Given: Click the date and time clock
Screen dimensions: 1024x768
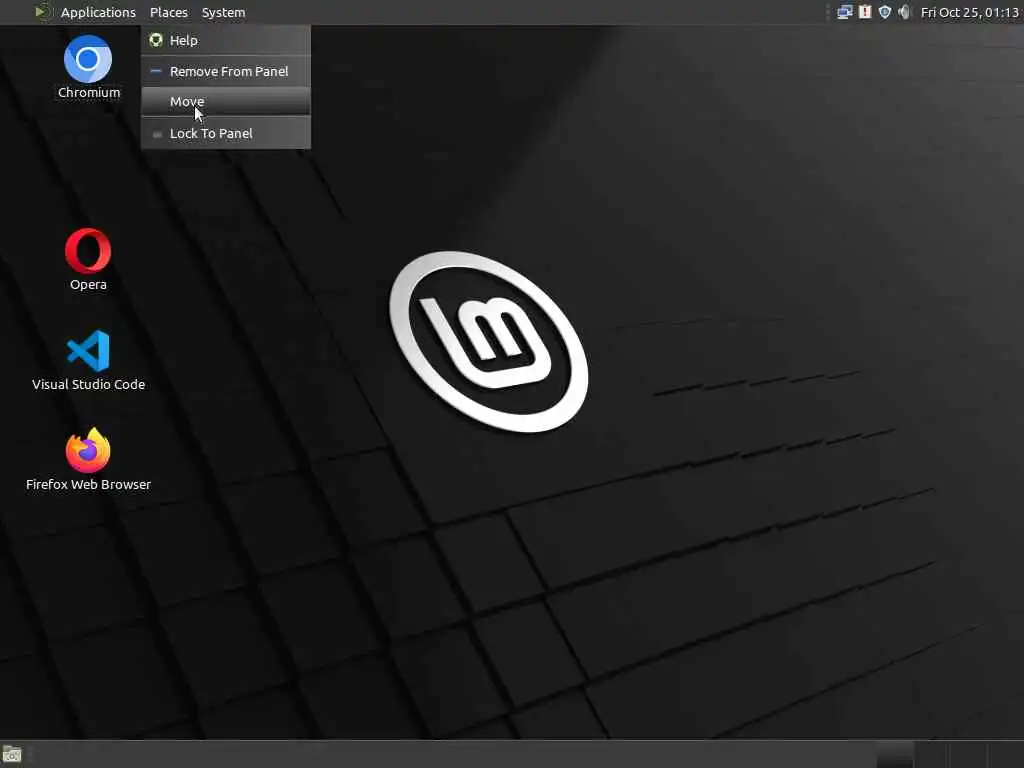Looking at the screenshot, I should coord(969,12).
